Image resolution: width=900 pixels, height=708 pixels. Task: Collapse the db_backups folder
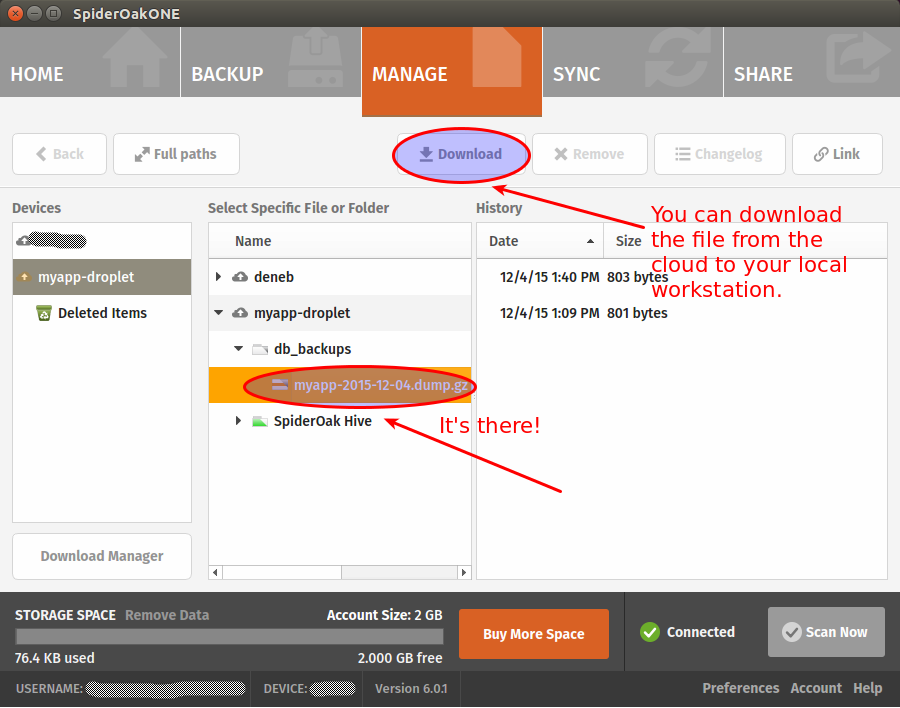pos(238,349)
